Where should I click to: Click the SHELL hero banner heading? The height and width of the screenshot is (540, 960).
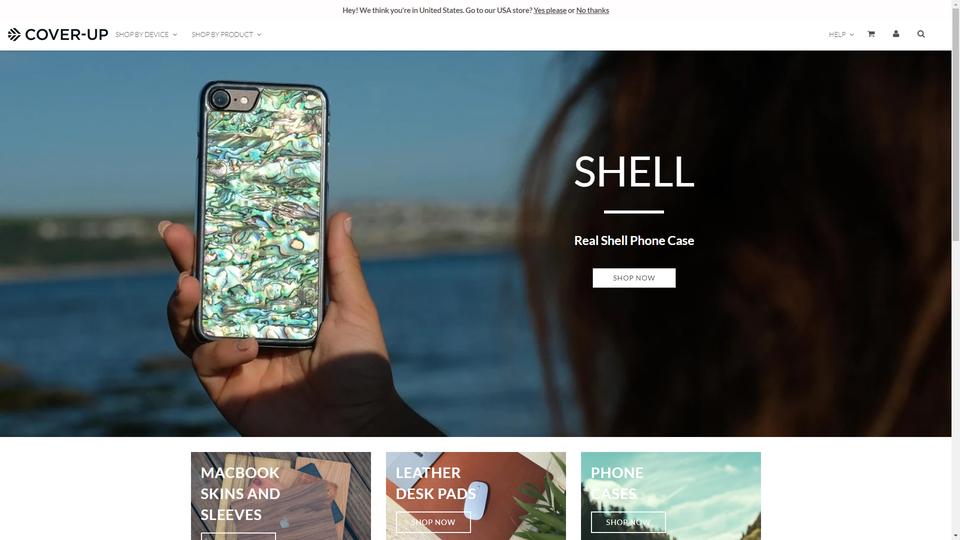(x=634, y=171)
